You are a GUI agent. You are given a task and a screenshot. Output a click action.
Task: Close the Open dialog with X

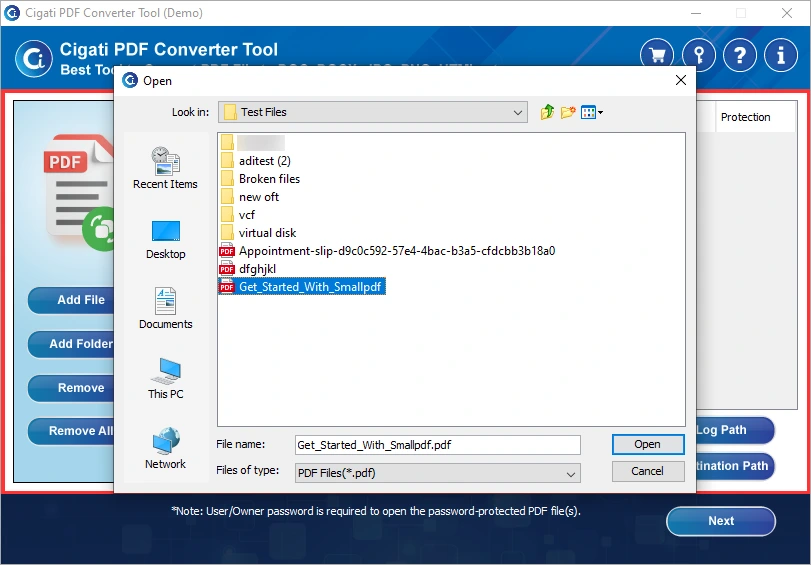pyautogui.click(x=681, y=80)
